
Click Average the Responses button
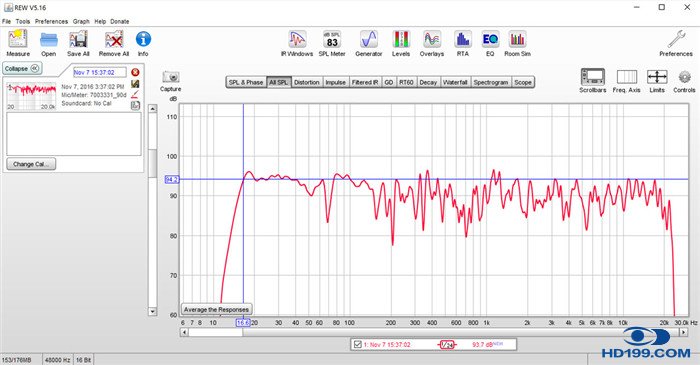217,309
